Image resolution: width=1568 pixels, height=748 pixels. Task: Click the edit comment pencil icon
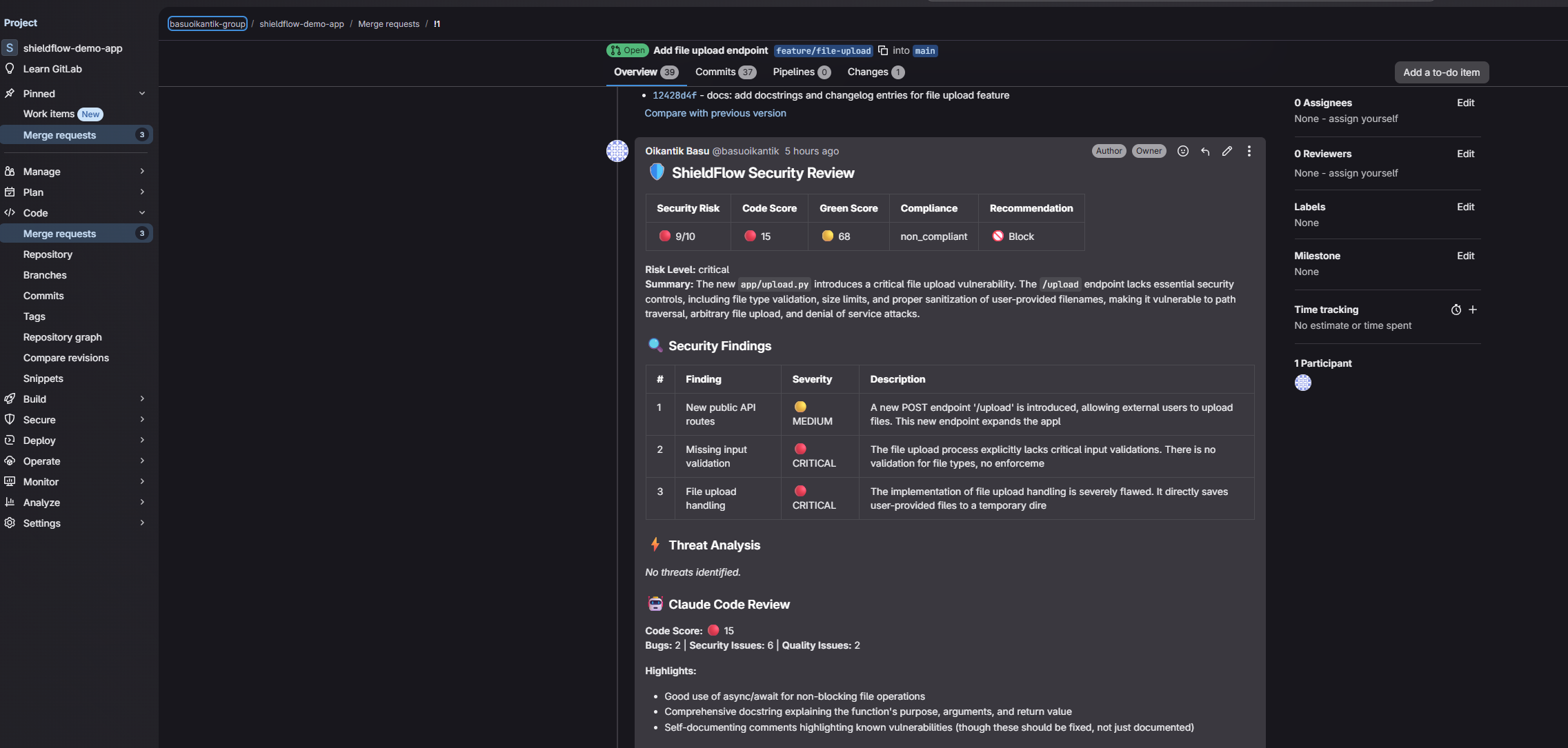click(1227, 151)
